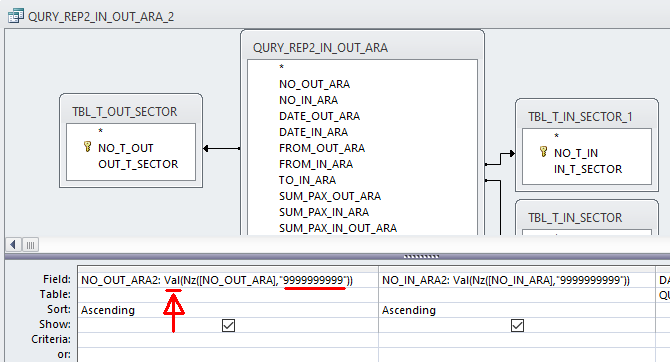The height and width of the screenshot is (362, 670).
Task: Select the SUM_PAX_IN_OUT_ARA field in the list
Action: tap(338, 228)
